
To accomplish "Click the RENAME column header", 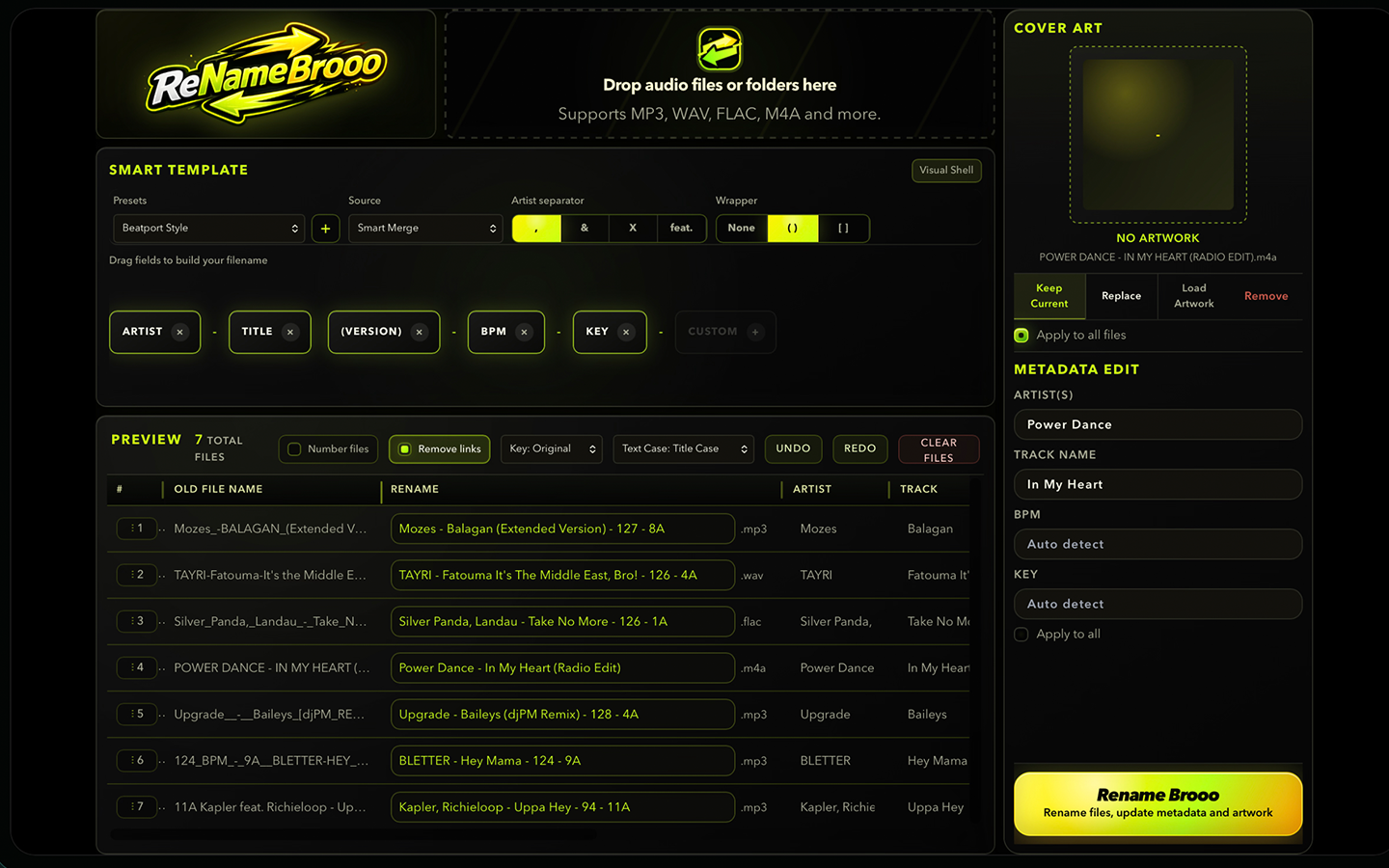I will click(x=415, y=490).
